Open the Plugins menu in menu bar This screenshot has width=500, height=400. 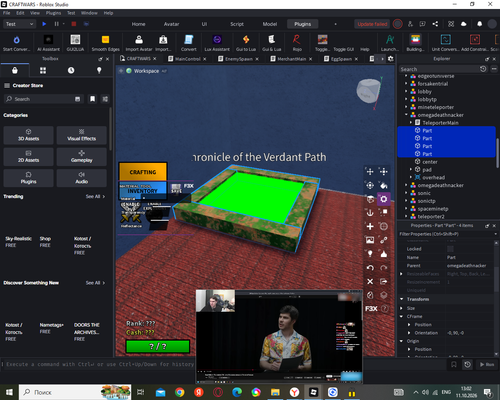pos(53,13)
